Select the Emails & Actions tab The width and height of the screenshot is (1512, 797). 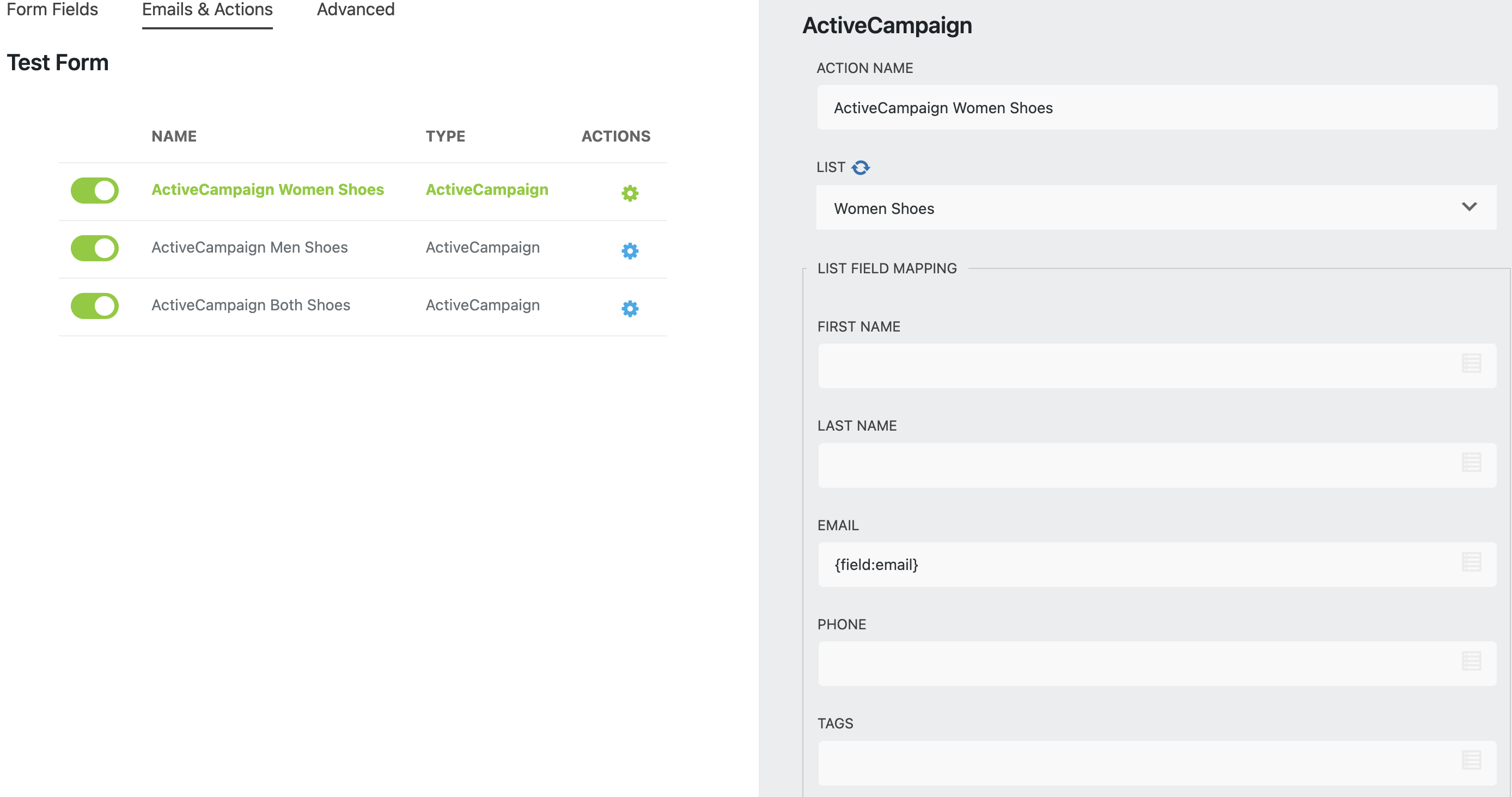tap(207, 10)
